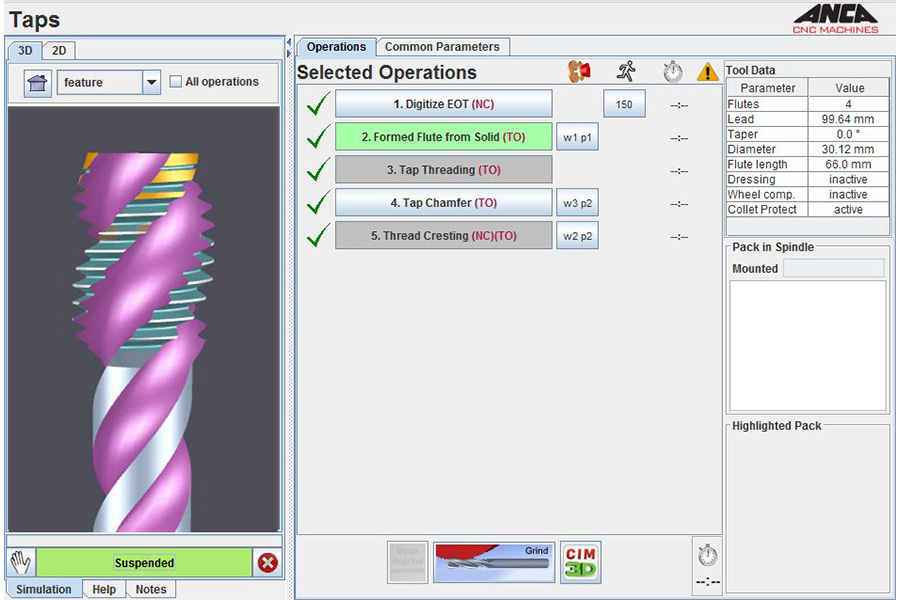The image size is (900, 600).
Task: Click the stopwatch icon in operations header
Action: point(673,72)
